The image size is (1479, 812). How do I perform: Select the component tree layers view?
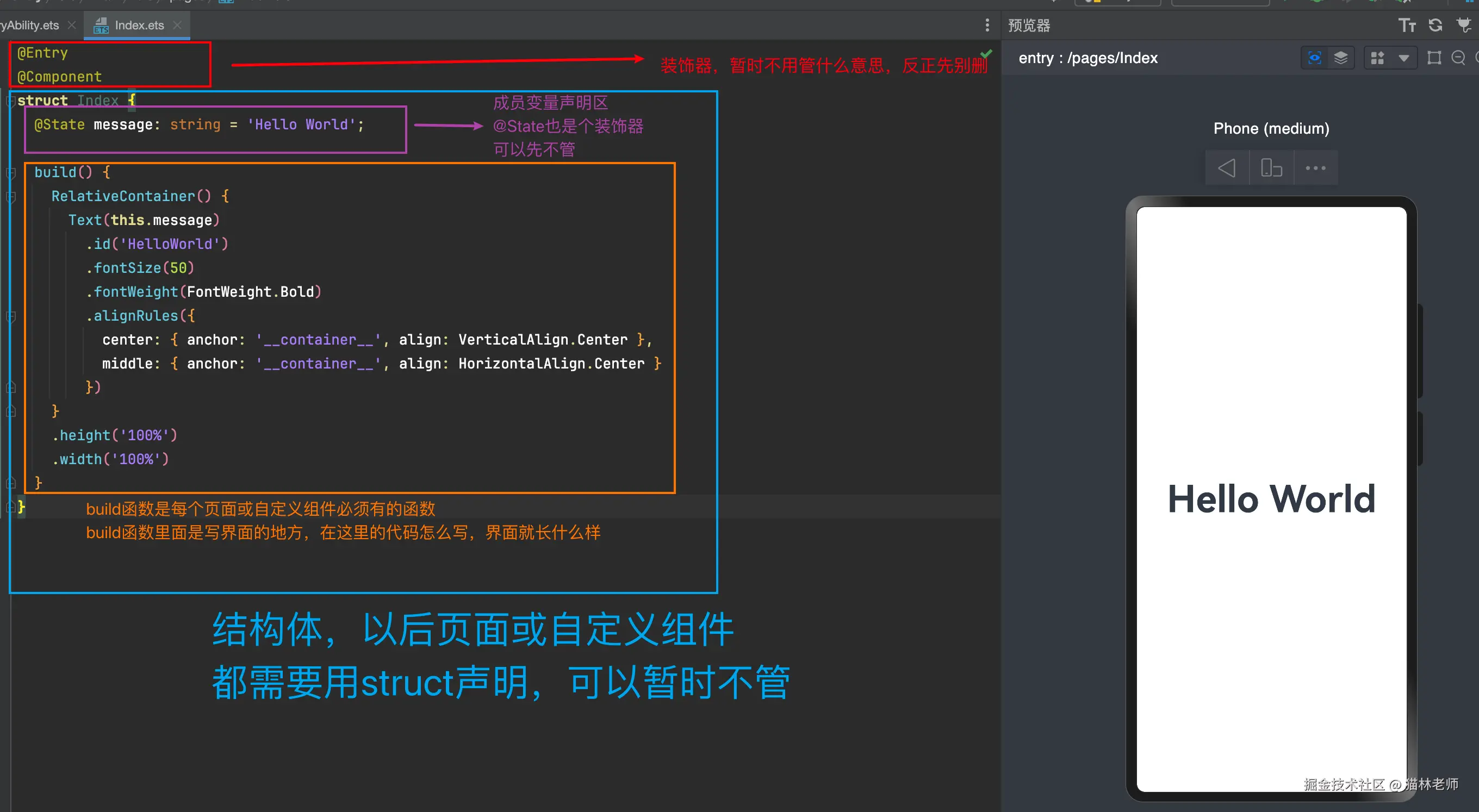coord(1341,58)
